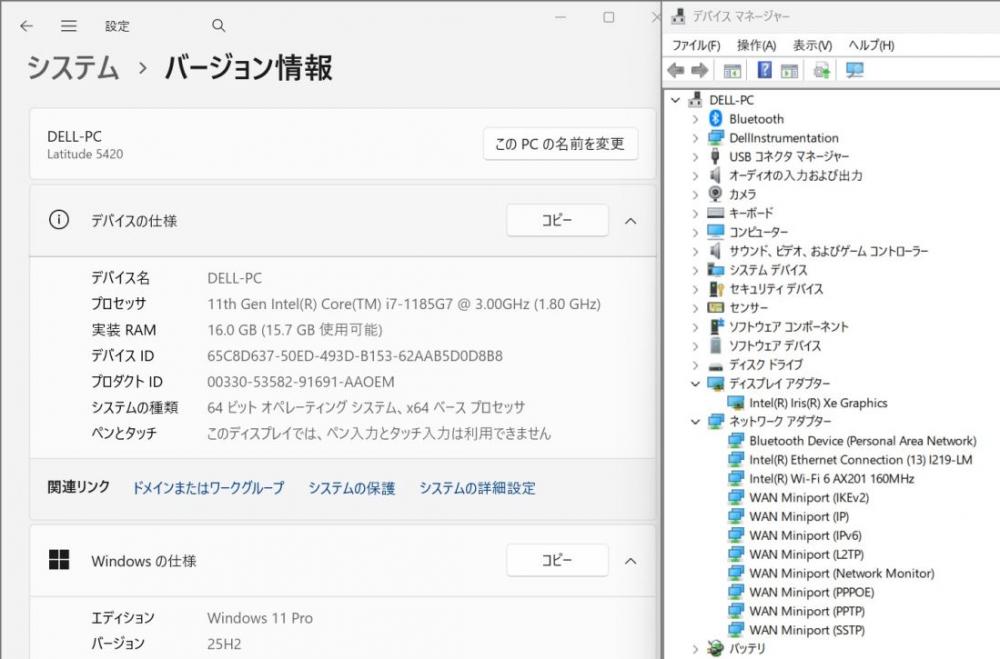Collapse the デバイスの仕様 section chevron
The image size is (1000, 659).
pos(630,221)
